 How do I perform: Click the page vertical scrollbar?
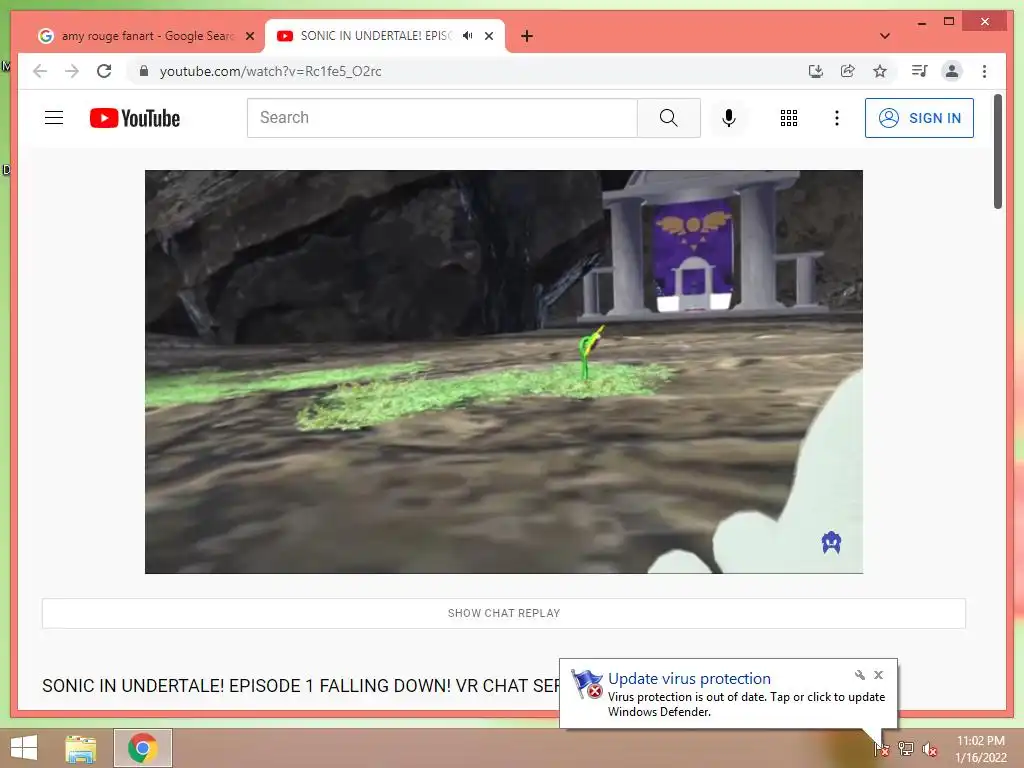click(997, 152)
